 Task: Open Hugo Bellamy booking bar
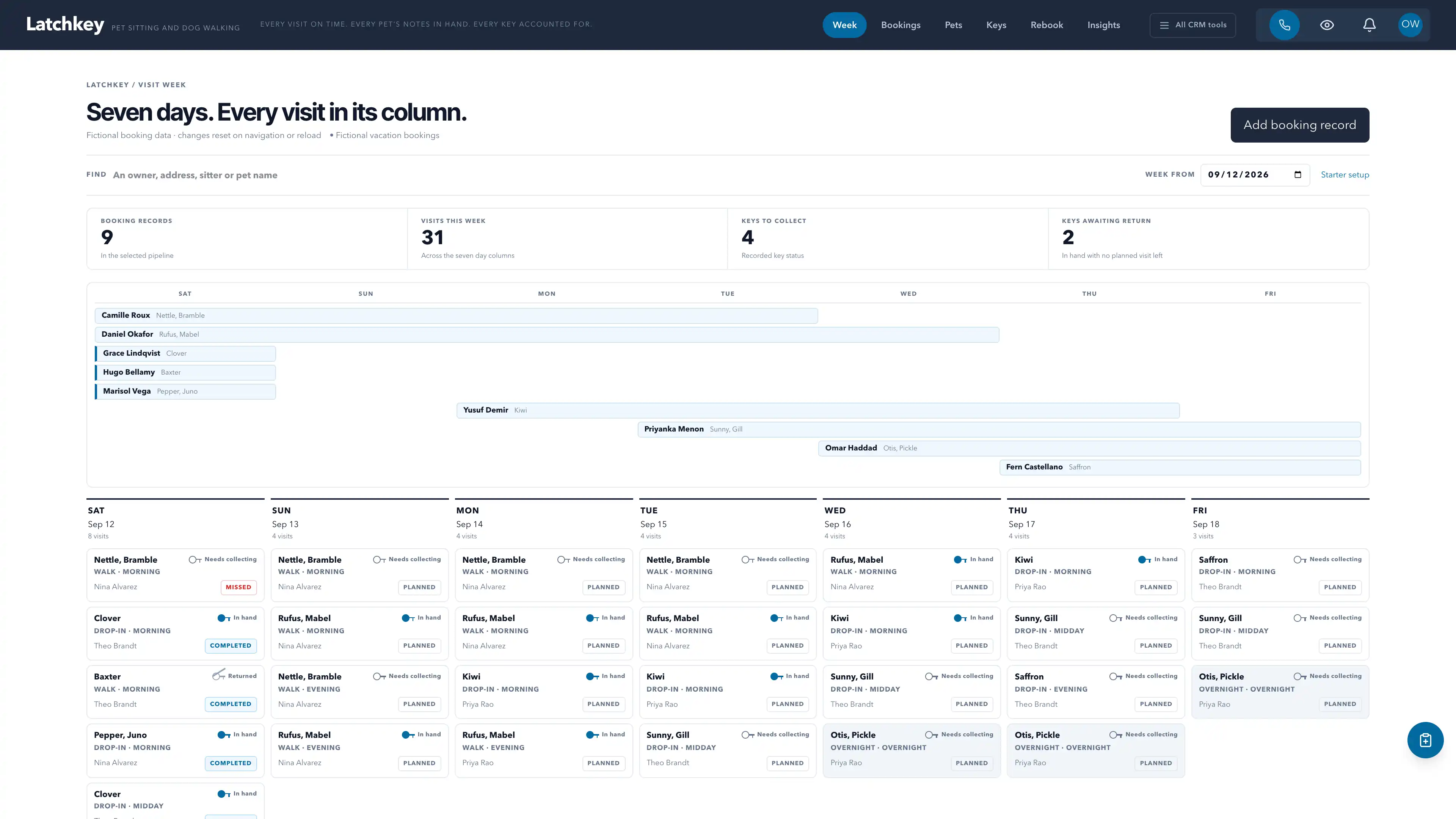click(185, 372)
